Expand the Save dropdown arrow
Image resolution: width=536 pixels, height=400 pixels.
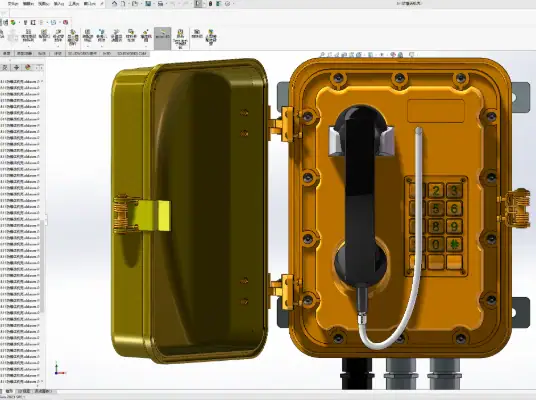pyautogui.click(x=154, y=4)
